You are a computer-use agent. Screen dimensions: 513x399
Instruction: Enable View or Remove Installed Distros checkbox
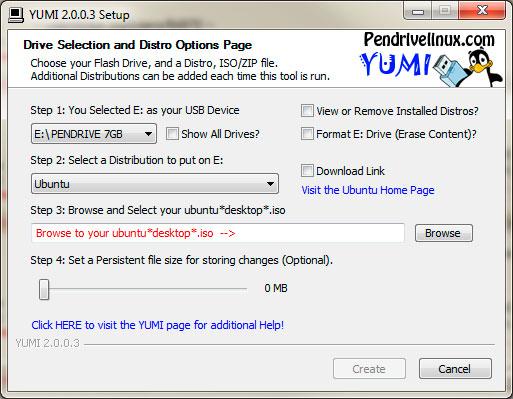307,111
